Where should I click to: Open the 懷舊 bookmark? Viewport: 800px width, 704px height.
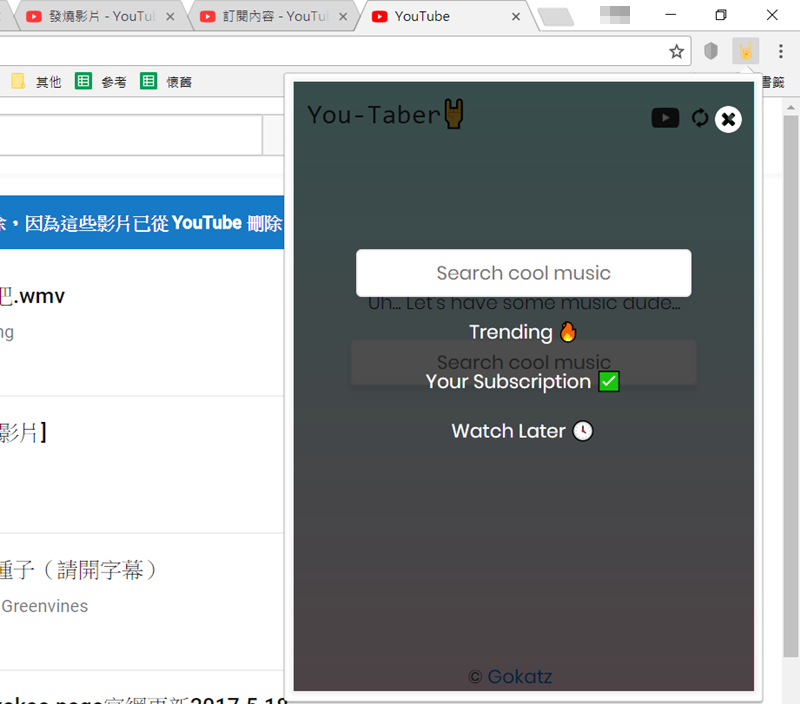[166, 82]
